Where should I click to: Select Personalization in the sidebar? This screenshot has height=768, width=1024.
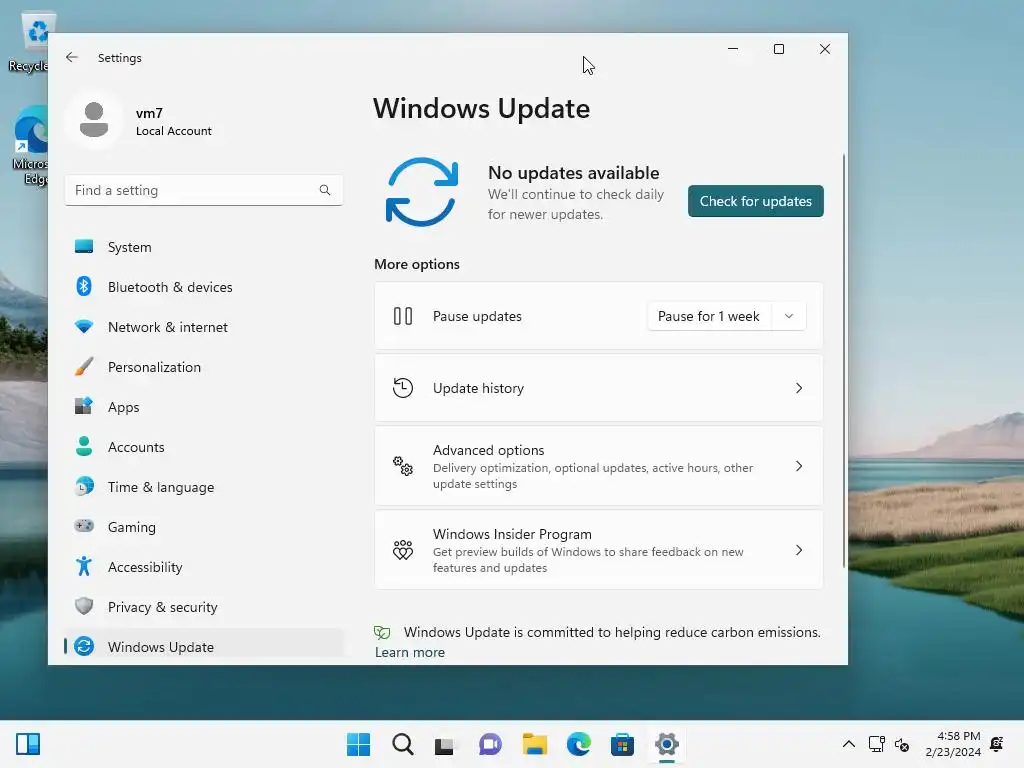(x=204, y=366)
